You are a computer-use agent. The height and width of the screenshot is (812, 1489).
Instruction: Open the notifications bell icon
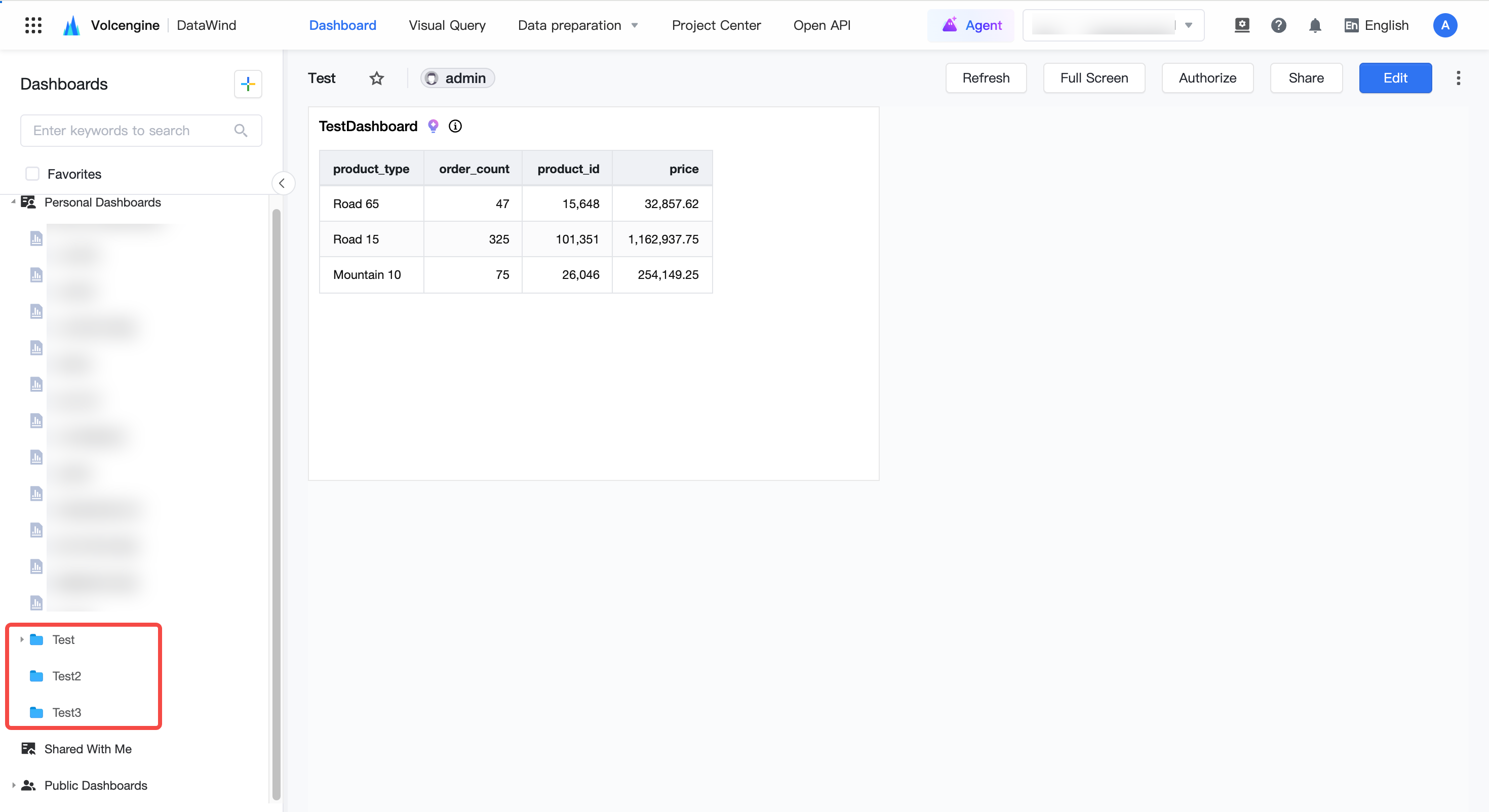pyautogui.click(x=1315, y=25)
